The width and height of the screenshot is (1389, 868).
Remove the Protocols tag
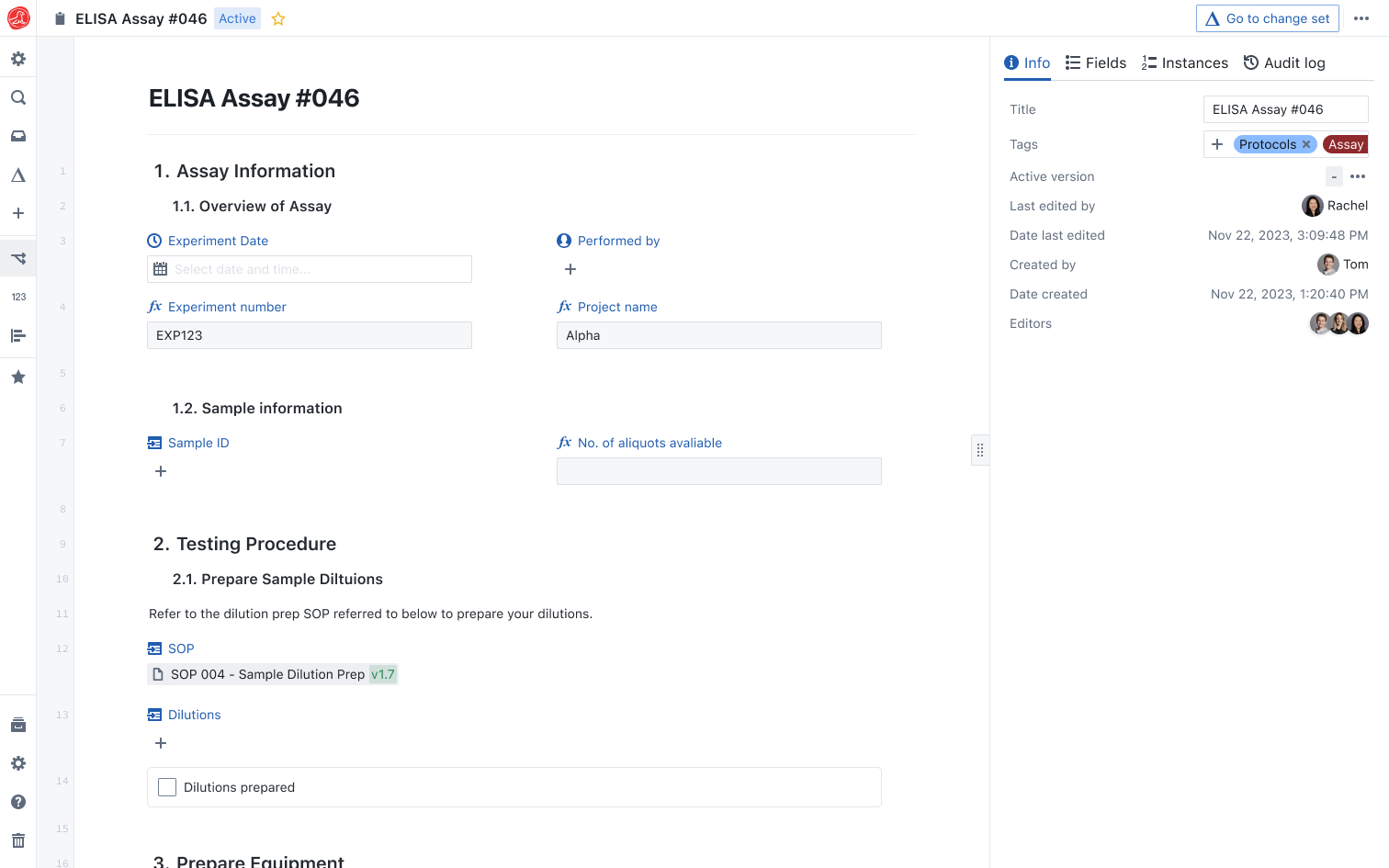point(1306,144)
